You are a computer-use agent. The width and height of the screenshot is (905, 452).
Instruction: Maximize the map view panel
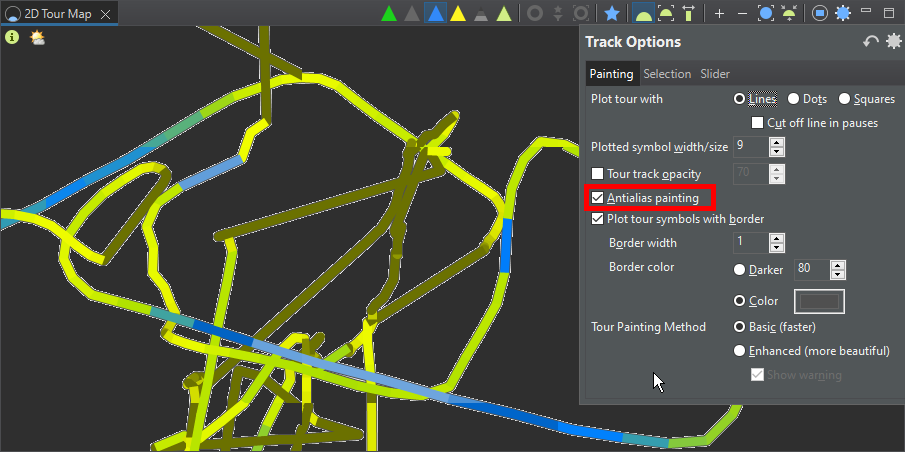coord(889,13)
